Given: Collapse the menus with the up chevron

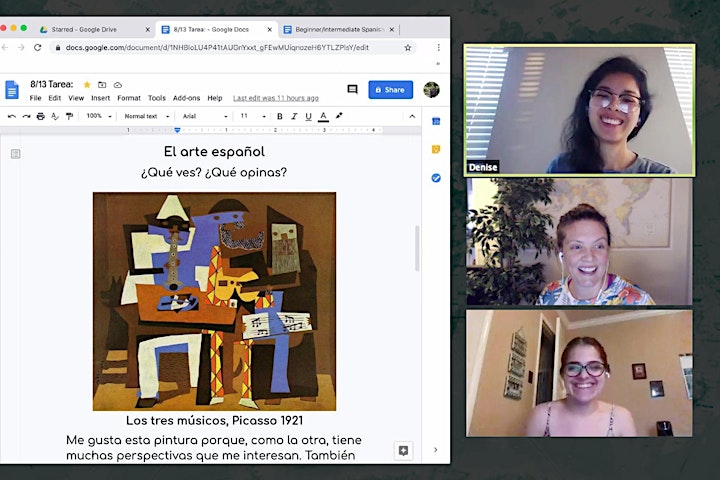Looking at the screenshot, I should [x=412, y=116].
